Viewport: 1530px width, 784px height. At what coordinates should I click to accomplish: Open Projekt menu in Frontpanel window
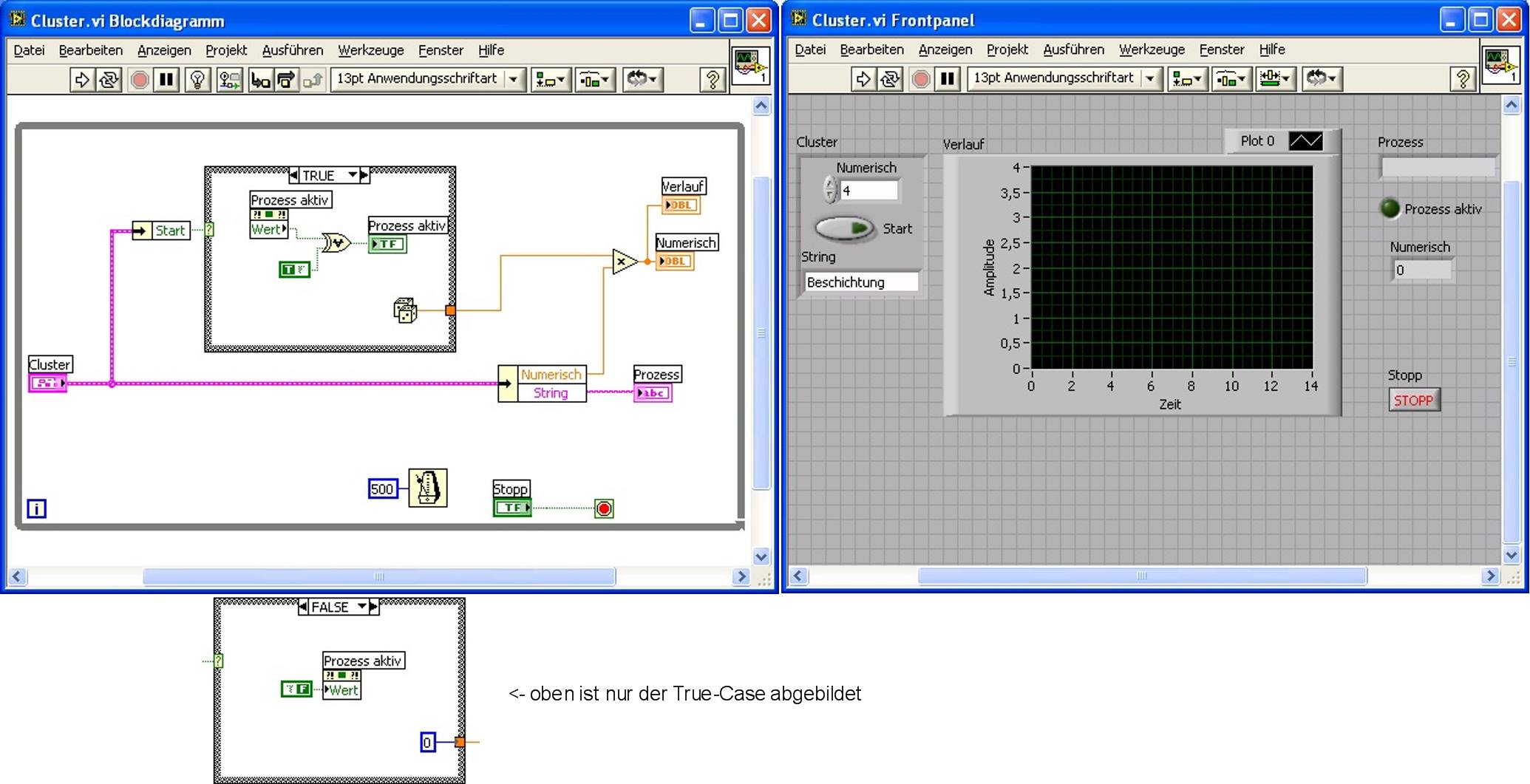[x=1007, y=50]
